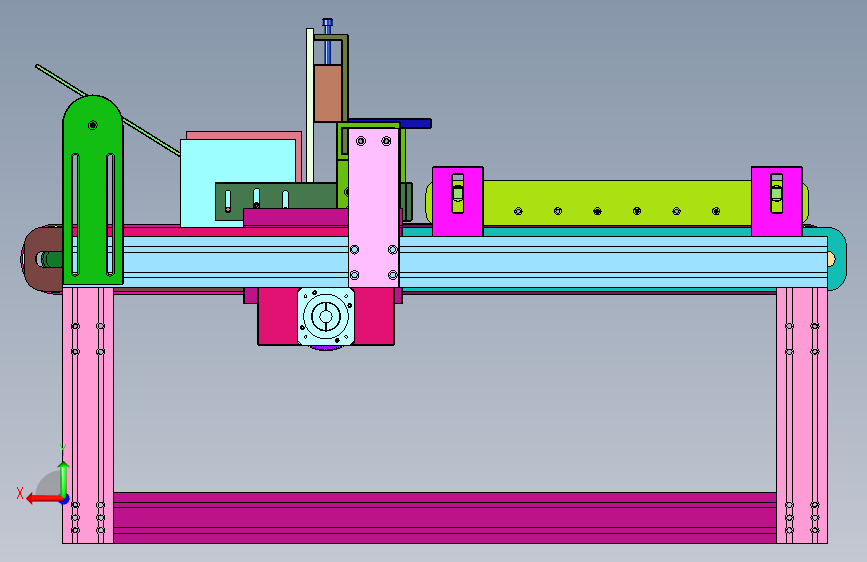Screen dimensions: 867x562
Task: Click the red X axis arrow
Action: [x=44, y=499]
